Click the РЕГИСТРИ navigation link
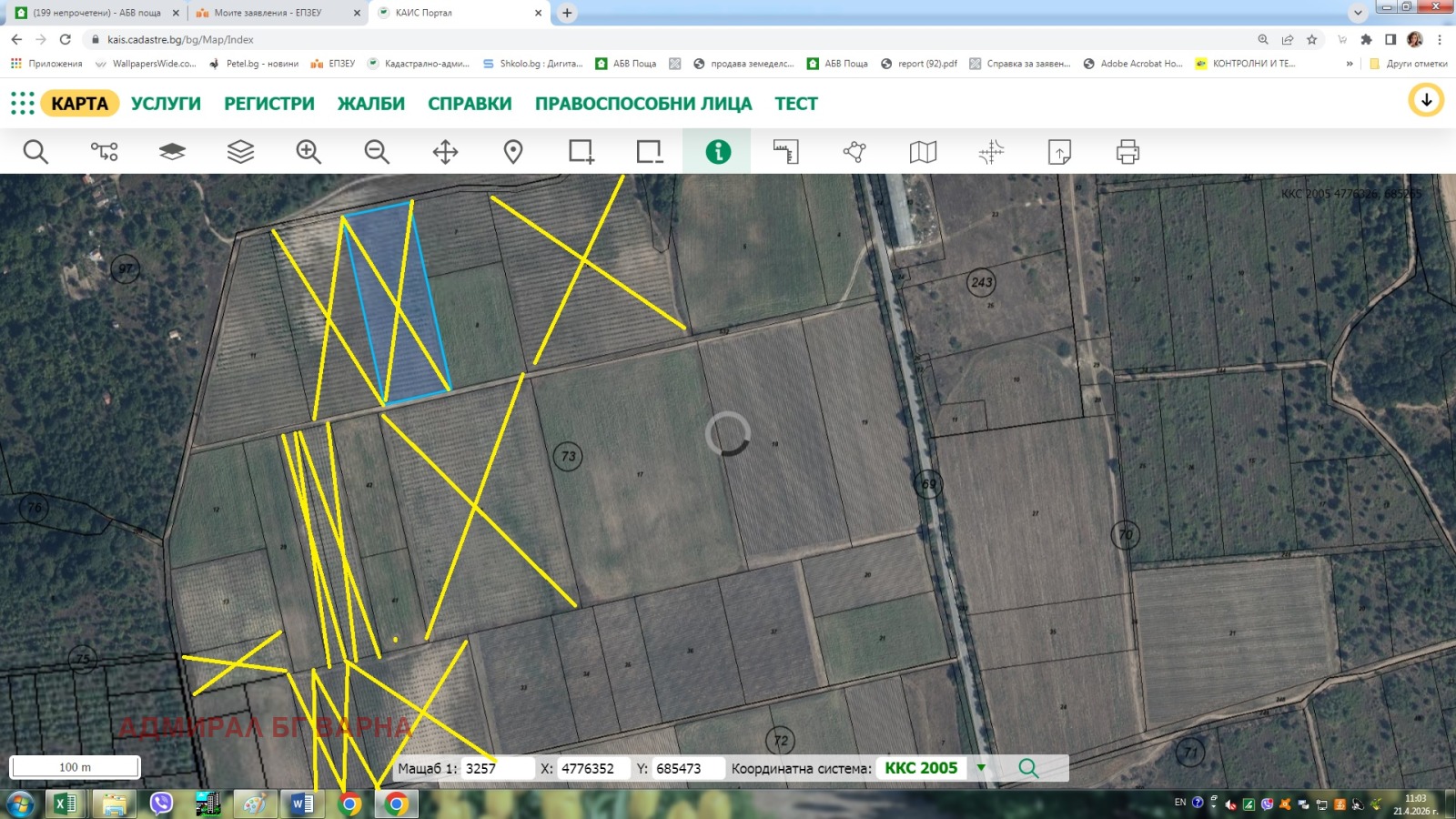The width and height of the screenshot is (1456, 819). [x=269, y=104]
